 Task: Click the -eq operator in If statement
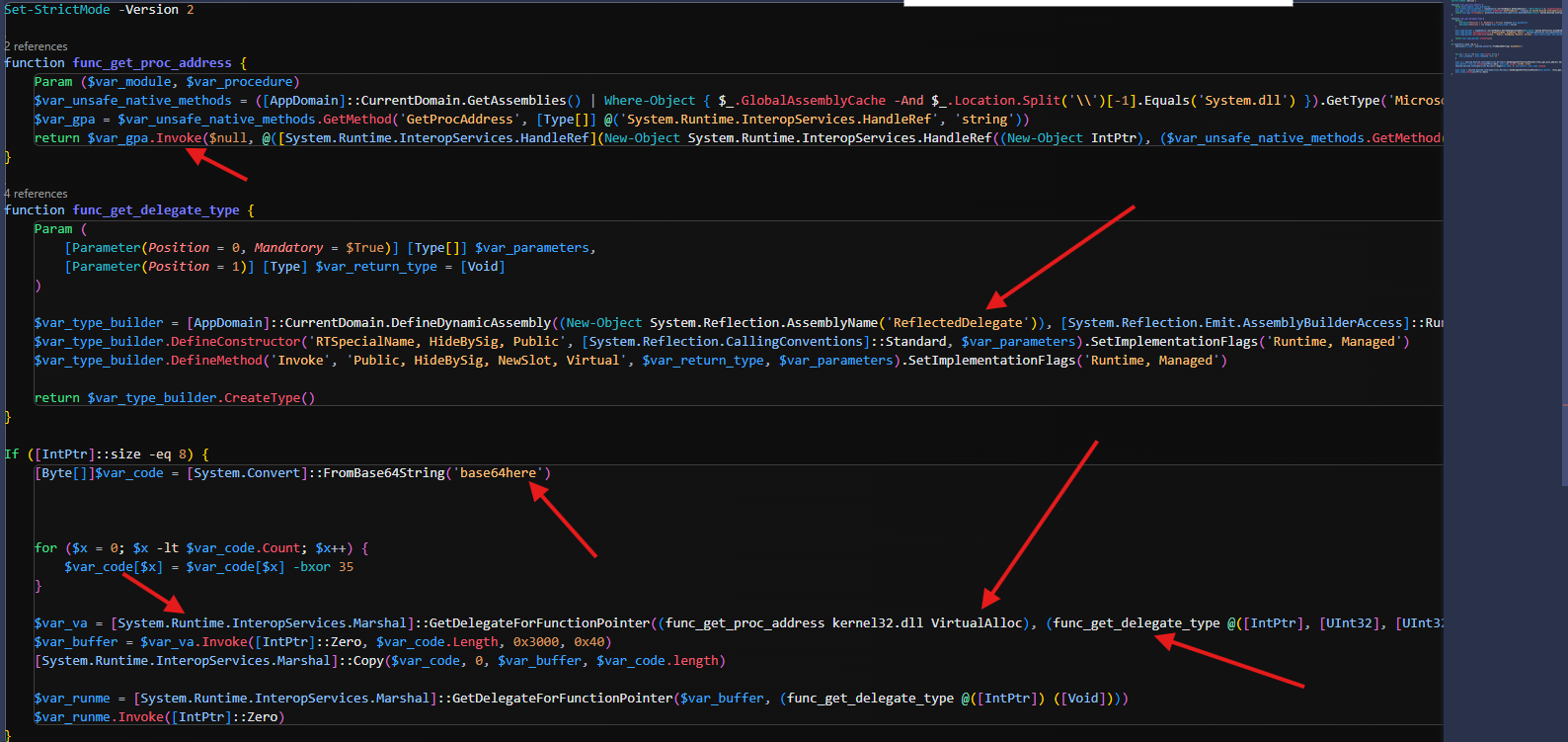pos(159,453)
